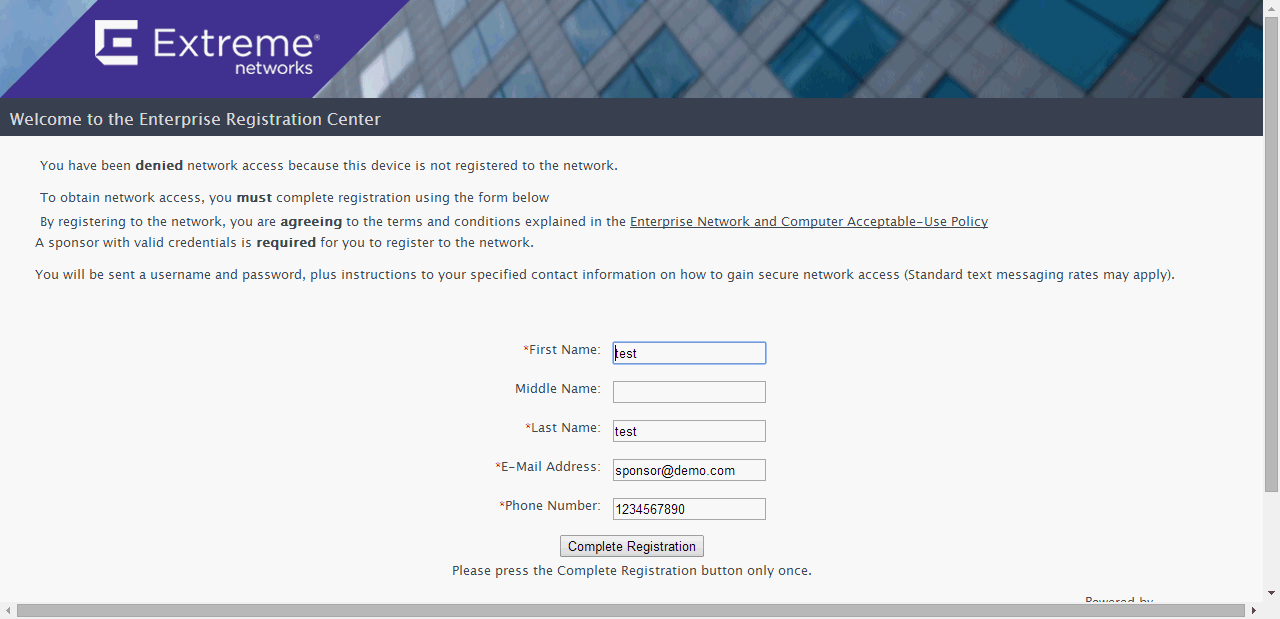Click the vertical scrollbar up arrow
This screenshot has height=619, width=1280.
click(1271, 8)
